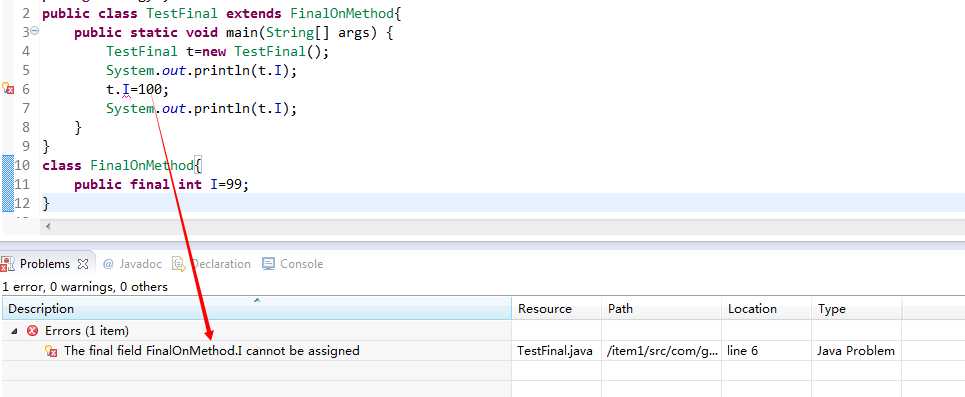
Task: Click the Location column header
Action: click(x=766, y=308)
